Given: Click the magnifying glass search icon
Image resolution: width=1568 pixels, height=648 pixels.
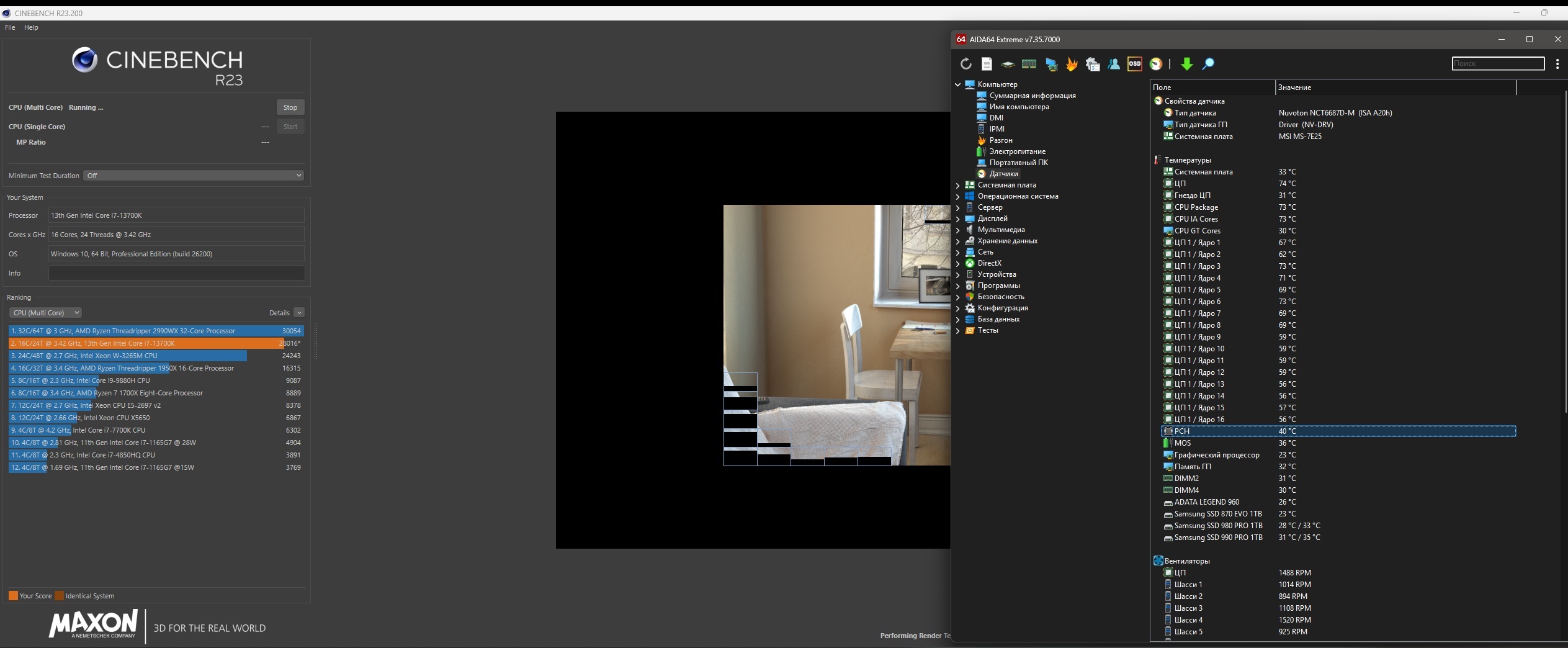Looking at the screenshot, I should (1208, 64).
